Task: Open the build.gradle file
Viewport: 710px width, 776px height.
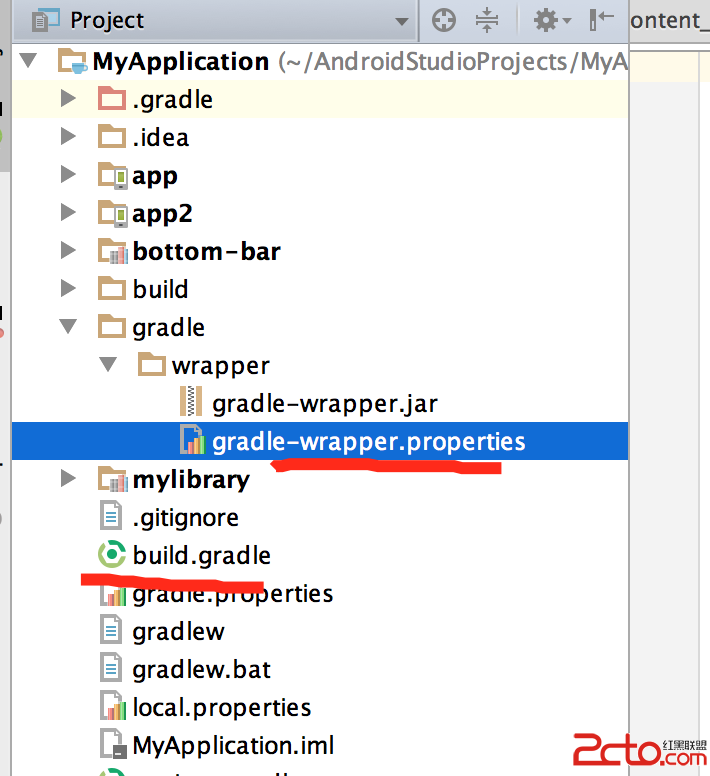Action: click(201, 555)
